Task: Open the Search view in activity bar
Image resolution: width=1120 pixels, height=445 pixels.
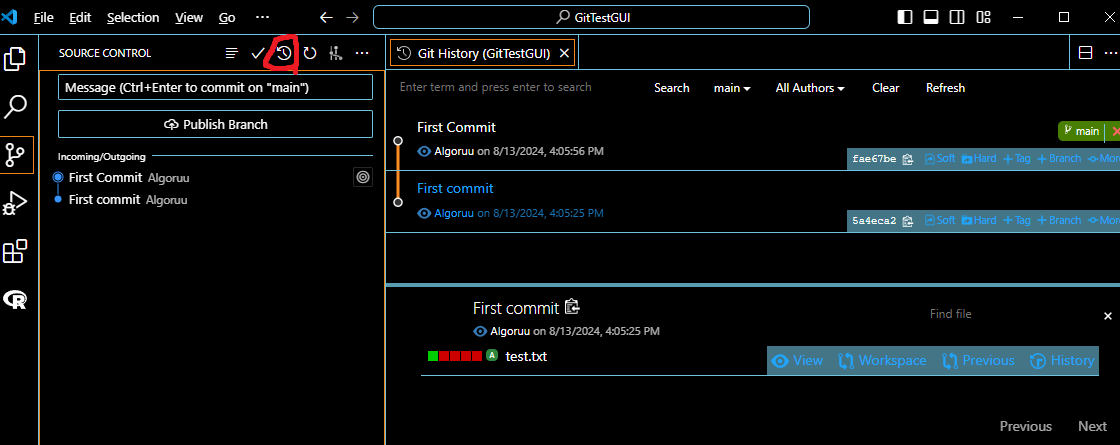Action: pos(16,107)
